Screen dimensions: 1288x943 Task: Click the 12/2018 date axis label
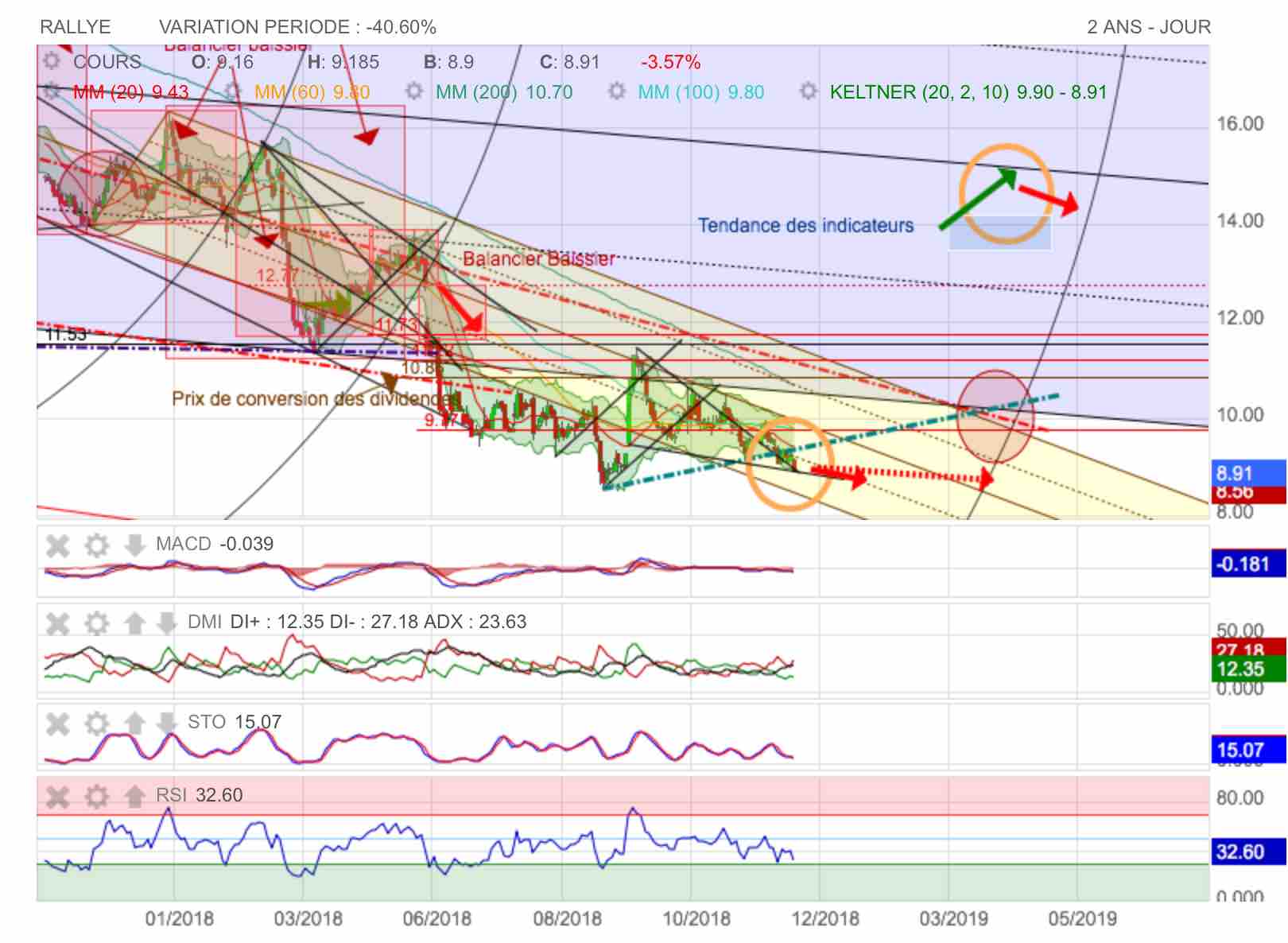click(825, 918)
